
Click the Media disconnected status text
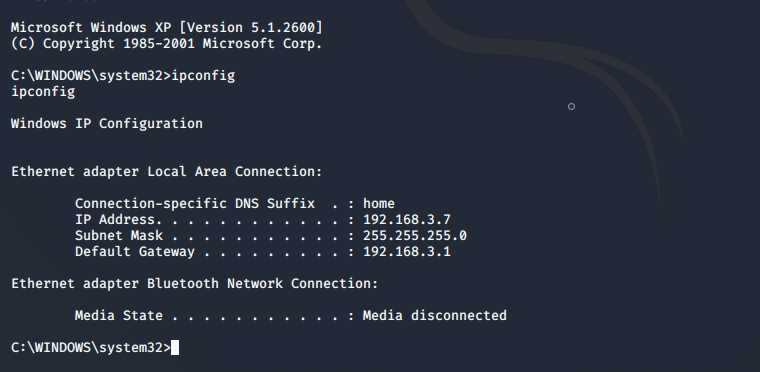coord(435,316)
